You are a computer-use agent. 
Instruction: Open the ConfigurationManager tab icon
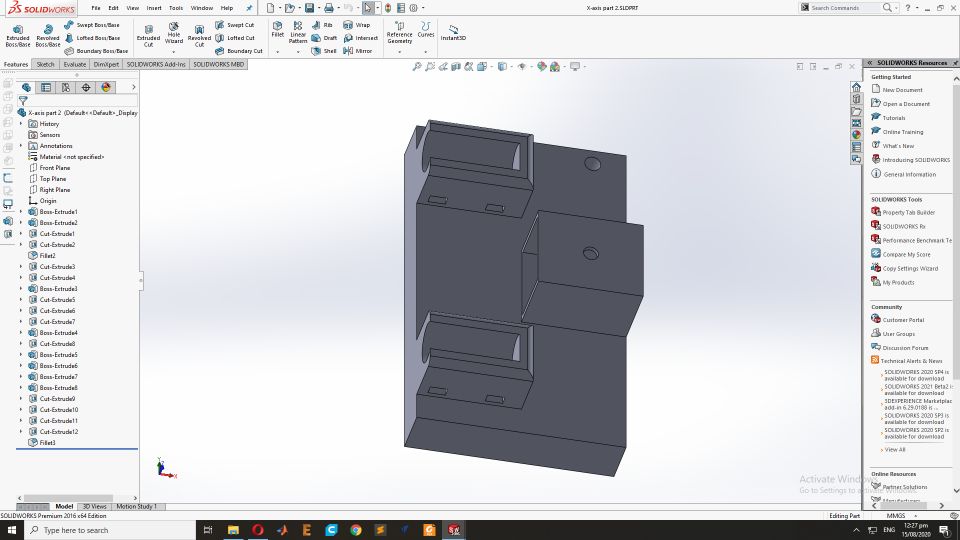tap(66, 88)
